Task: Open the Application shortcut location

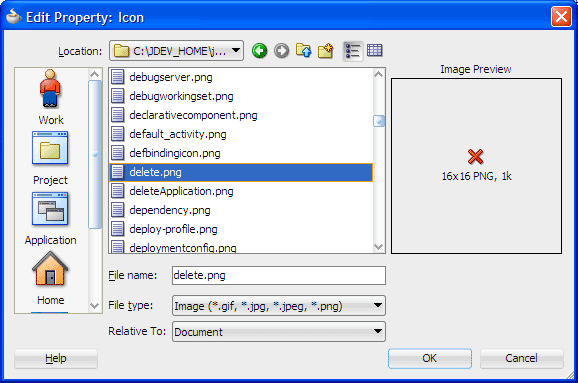Action: [51, 219]
